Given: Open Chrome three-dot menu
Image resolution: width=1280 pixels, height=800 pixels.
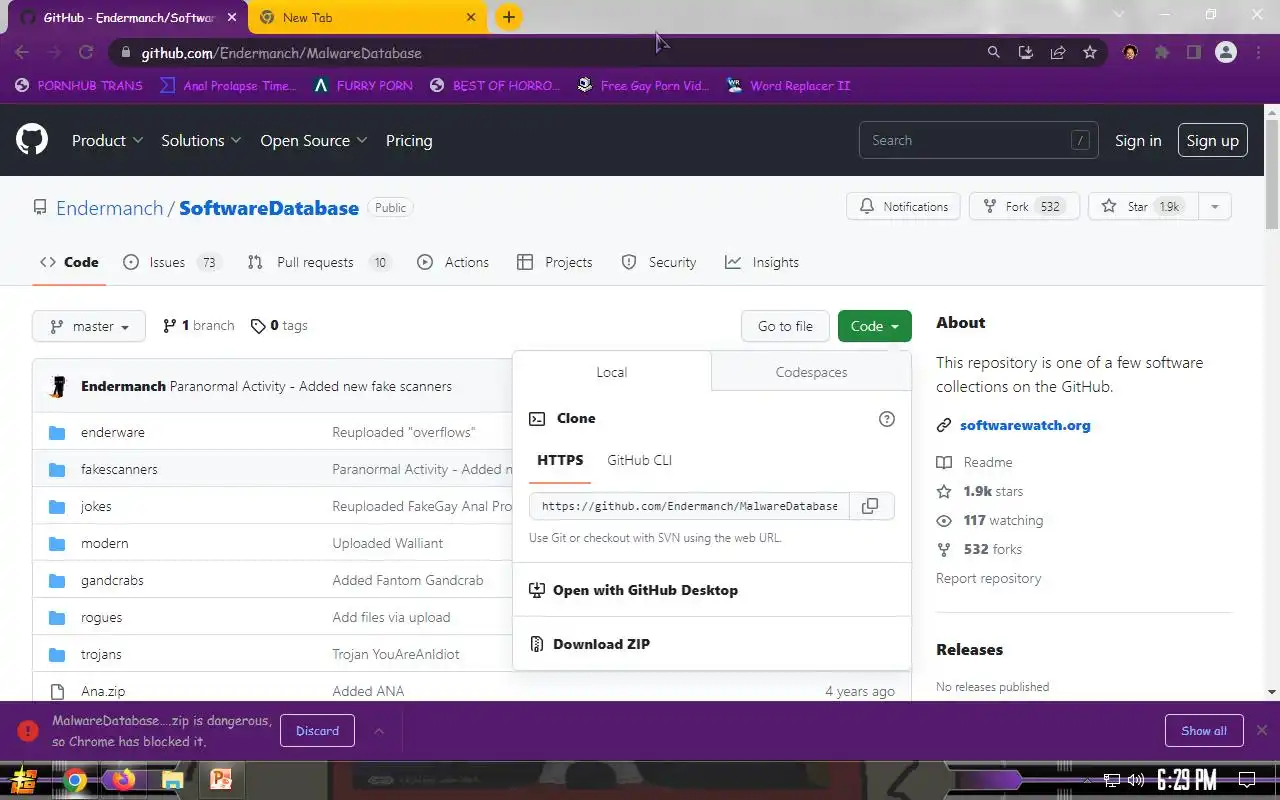Looking at the screenshot, I should (1257, 52).
